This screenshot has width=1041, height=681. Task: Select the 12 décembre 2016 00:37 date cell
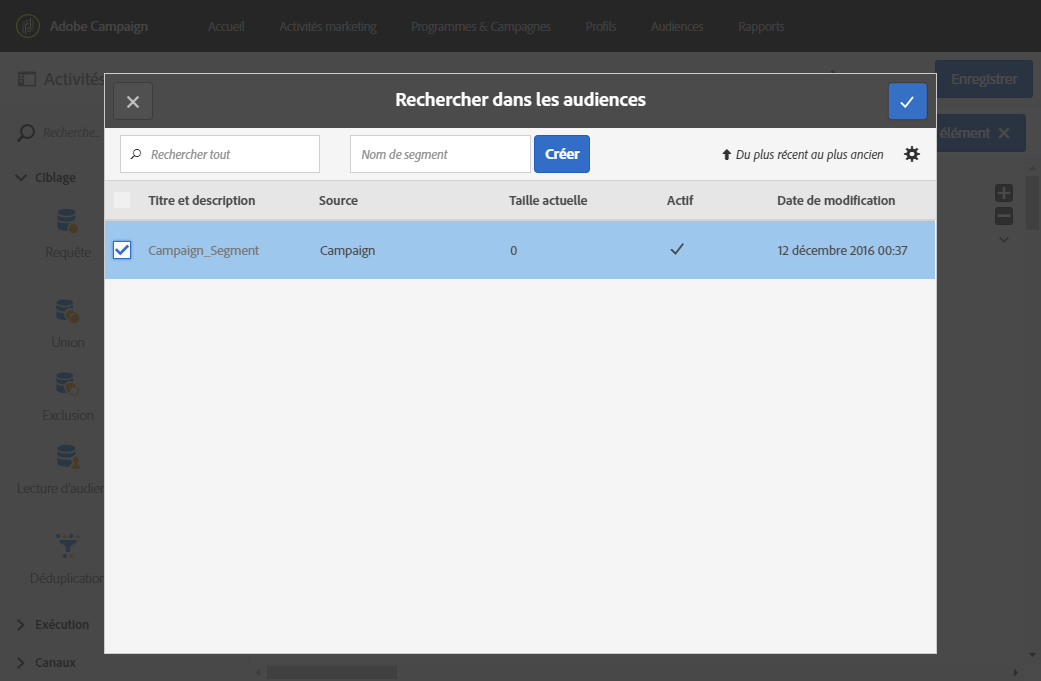[842, 250]
